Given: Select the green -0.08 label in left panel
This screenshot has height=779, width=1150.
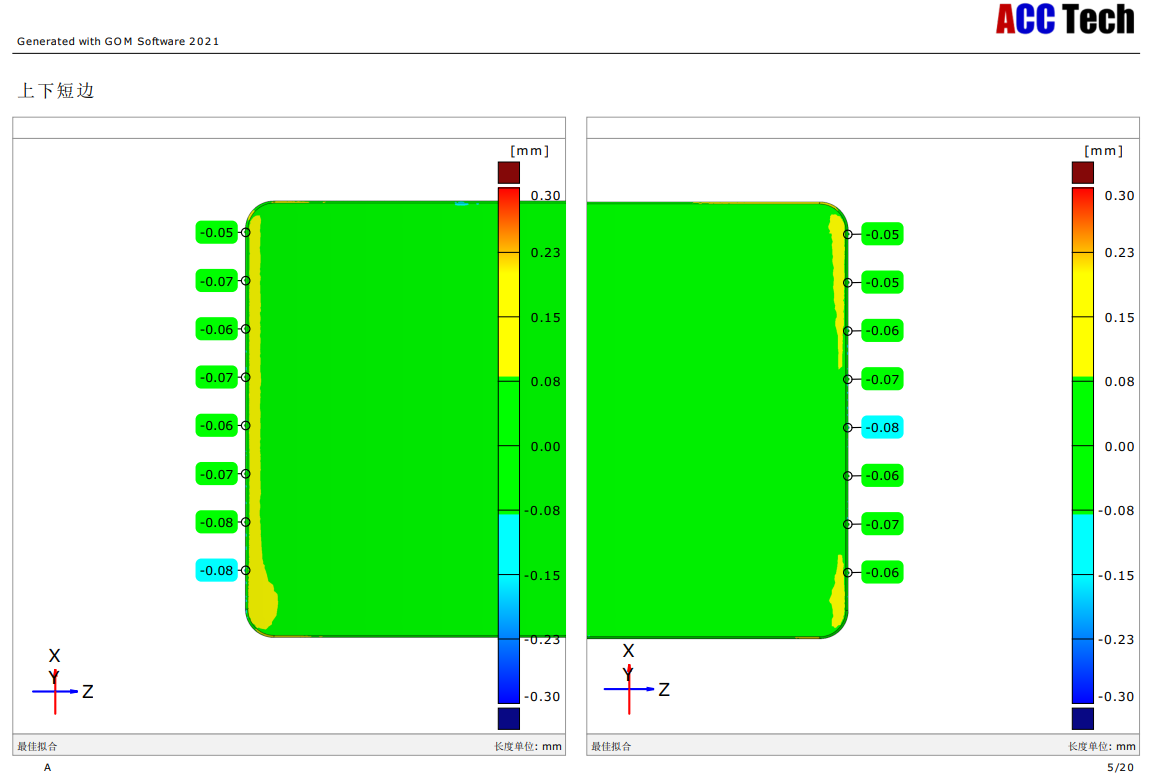Looking at the screenshot, I should (x=216, y=522).
